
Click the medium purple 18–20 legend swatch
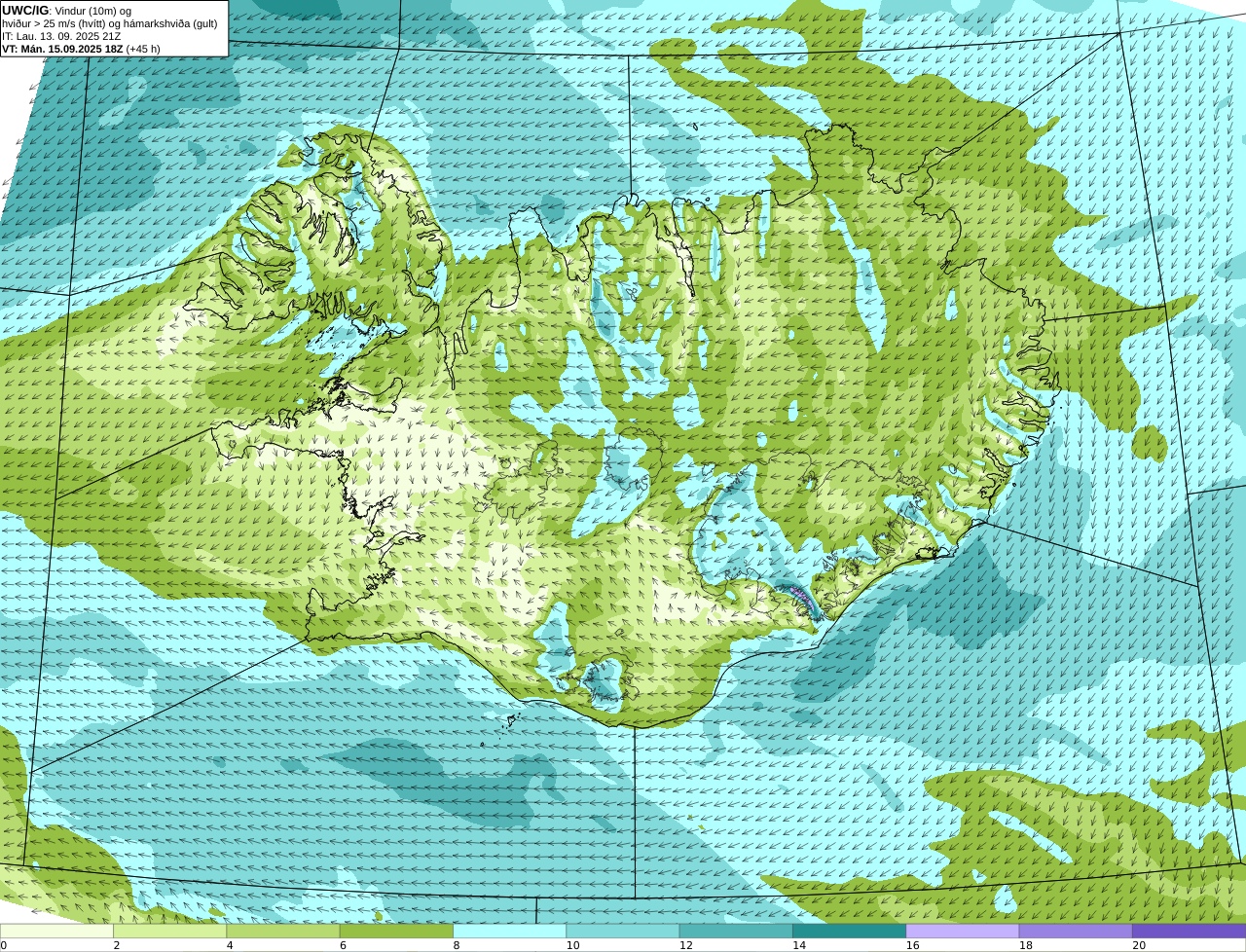tap(1076, 931)
